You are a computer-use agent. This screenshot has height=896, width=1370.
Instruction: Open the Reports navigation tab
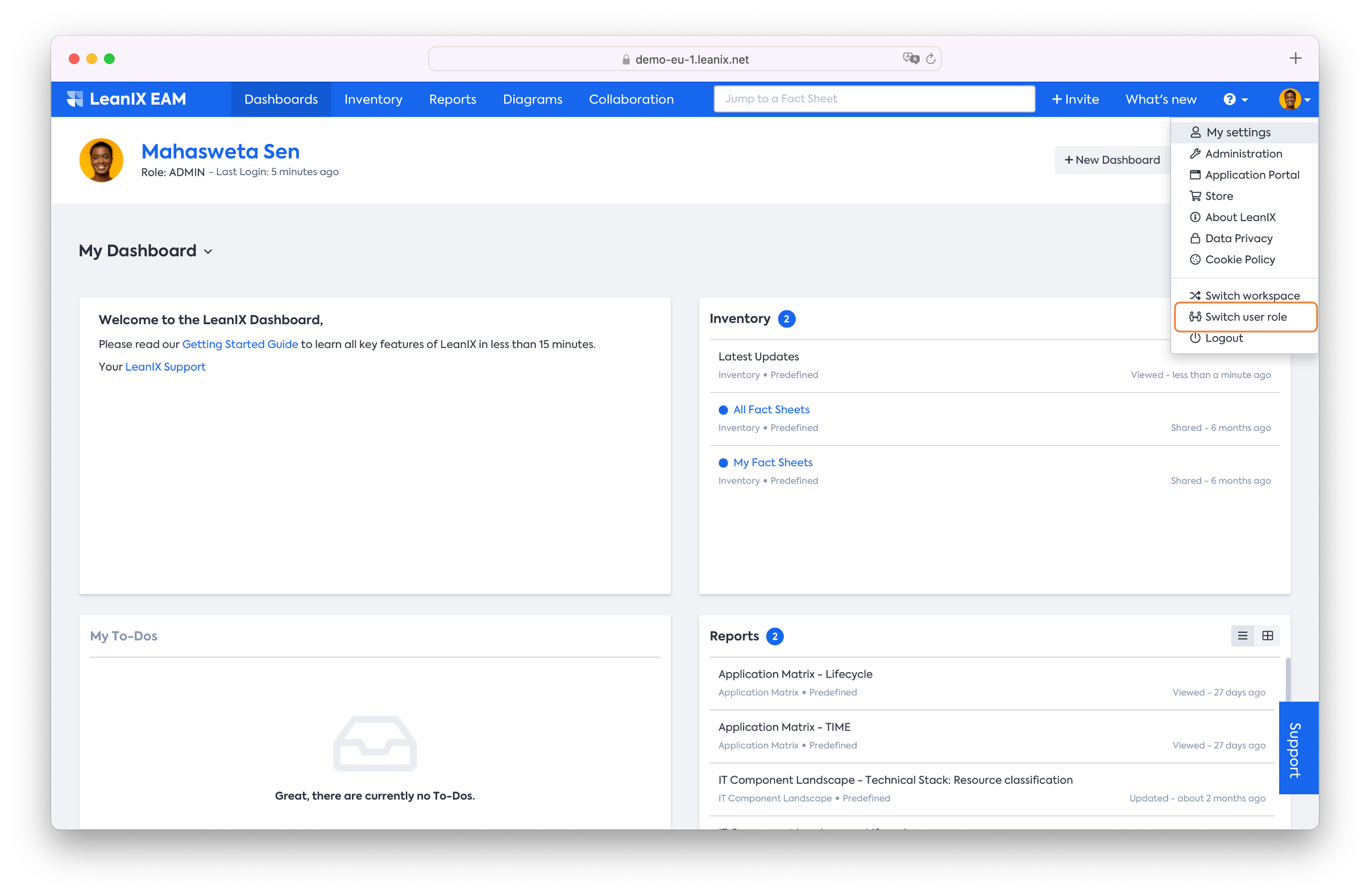tap(452, 99)
